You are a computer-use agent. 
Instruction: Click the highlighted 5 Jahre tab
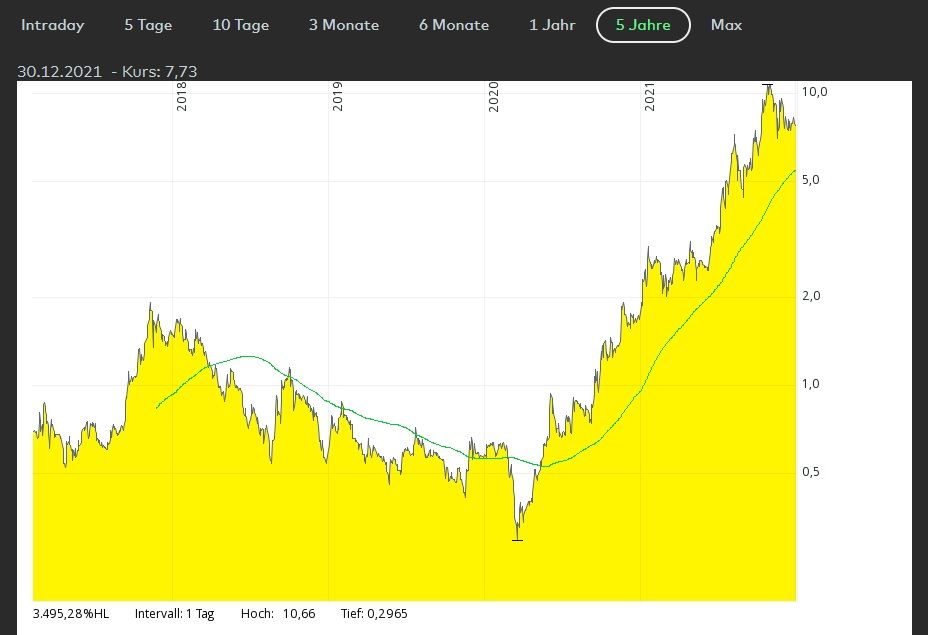[643, 25]
